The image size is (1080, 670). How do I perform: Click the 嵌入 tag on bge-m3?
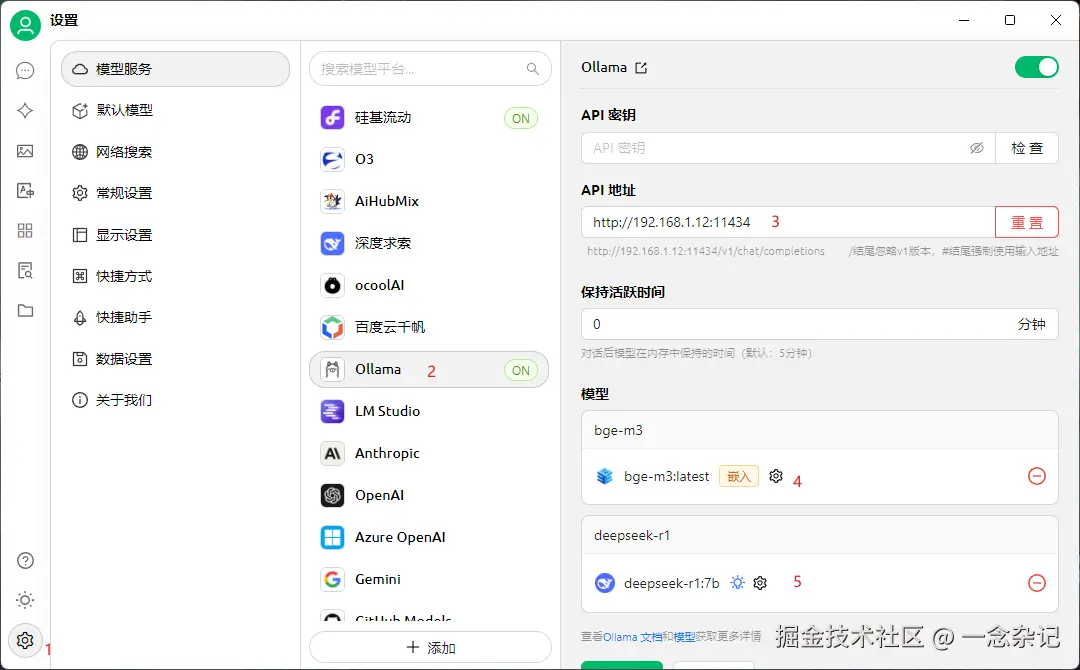(x=739, y=477)
